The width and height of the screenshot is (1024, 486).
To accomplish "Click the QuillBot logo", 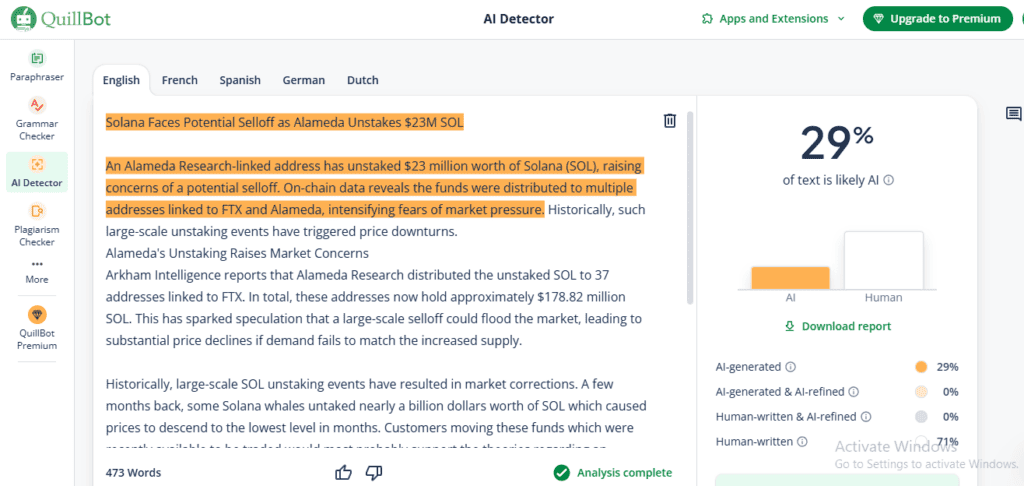I will pos(61,18).
